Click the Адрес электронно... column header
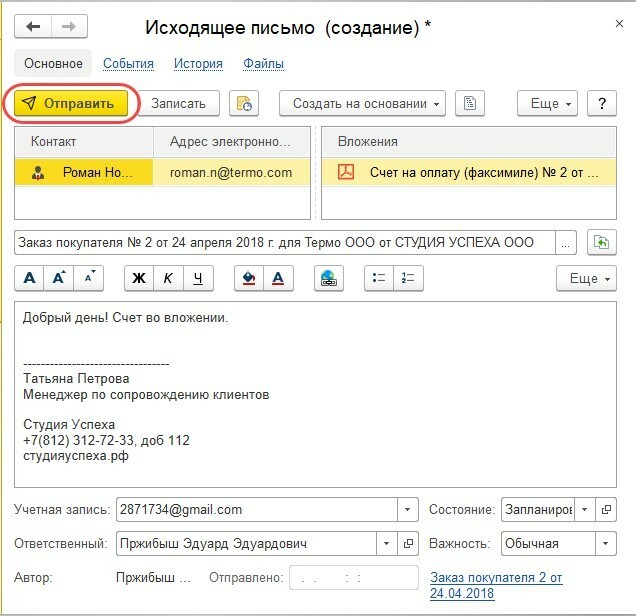Viewport: 636px width, 616px height. click(232, 142)
